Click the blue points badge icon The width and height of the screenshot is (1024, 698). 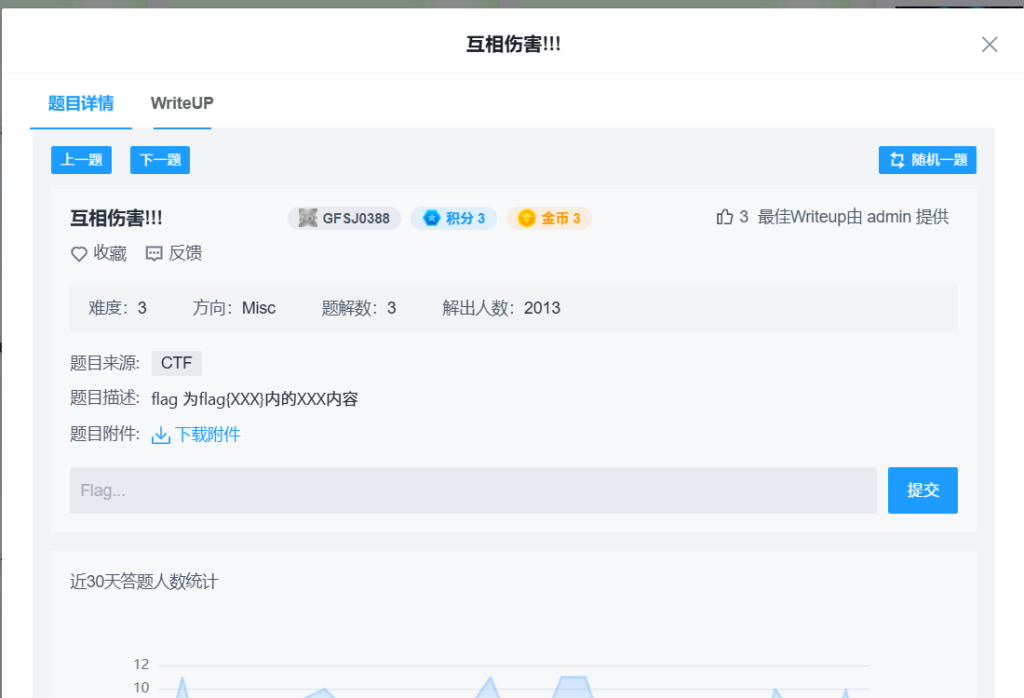pos(432,218)
